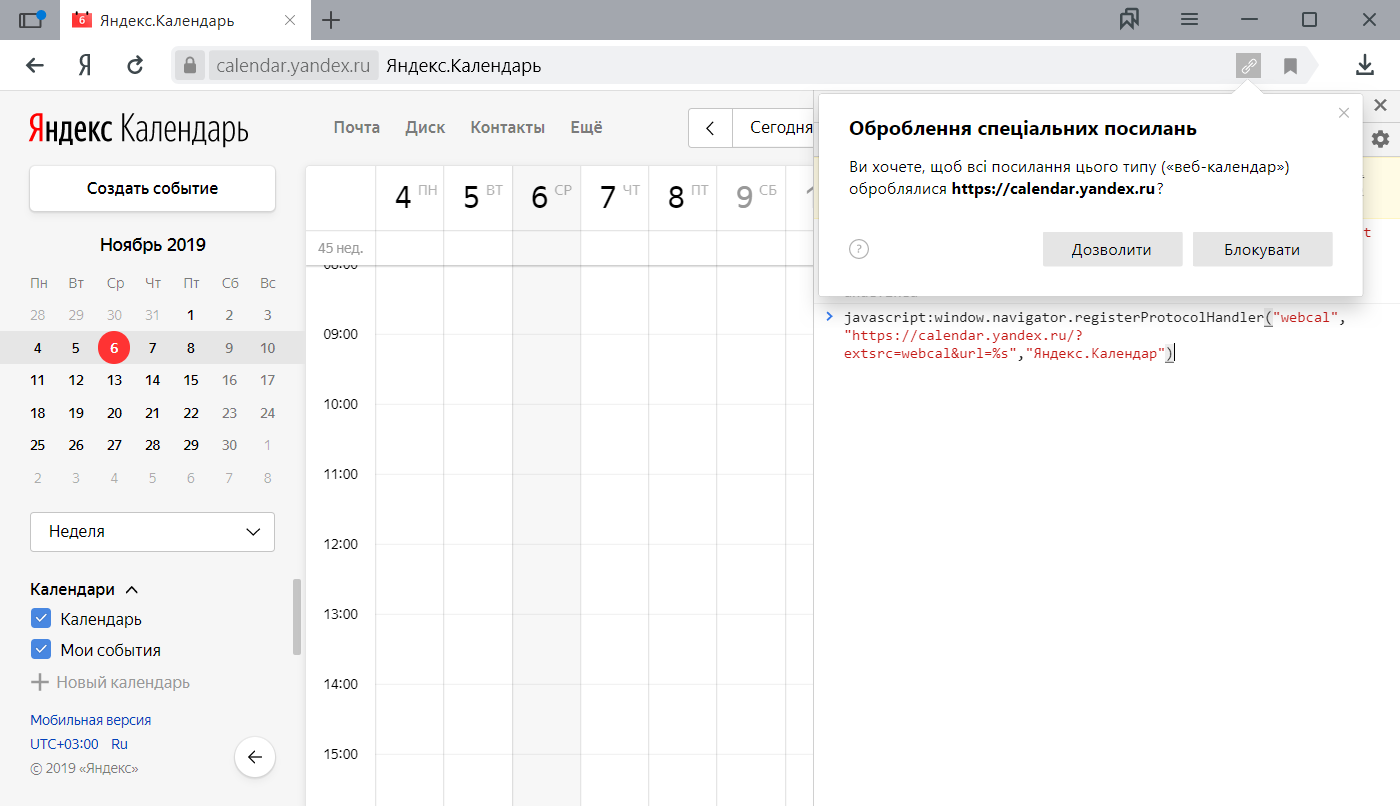Click the Блокувати button

(x=1262, y=249)
